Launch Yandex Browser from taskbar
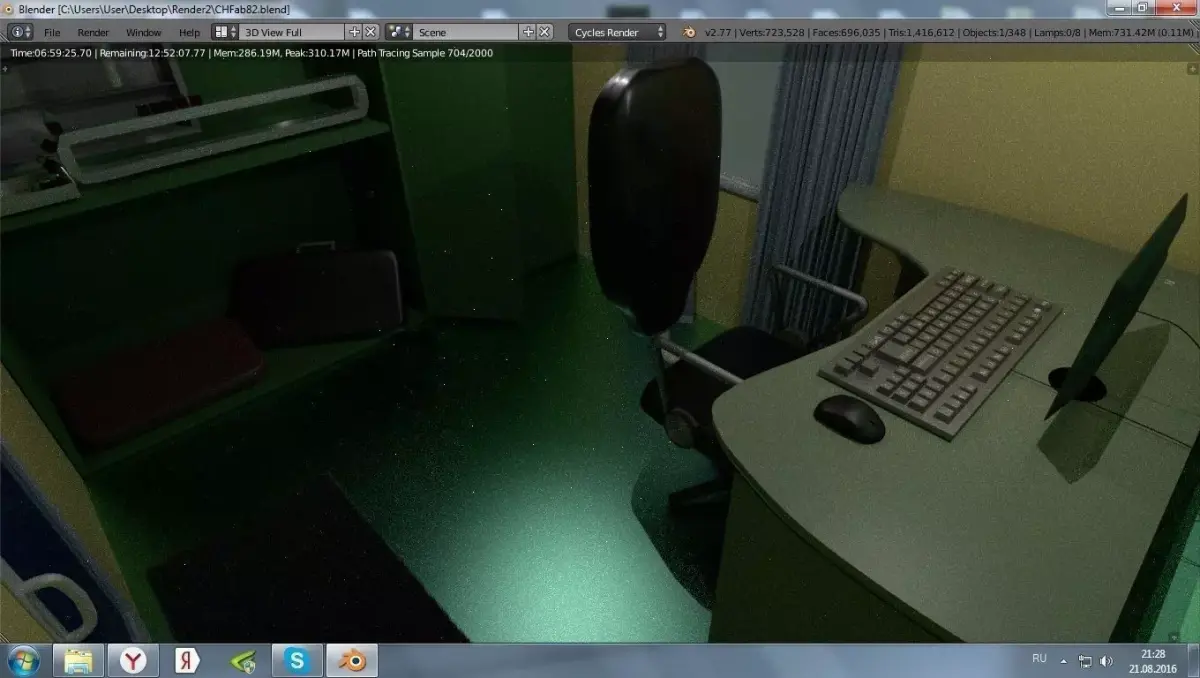 point(133,660)
